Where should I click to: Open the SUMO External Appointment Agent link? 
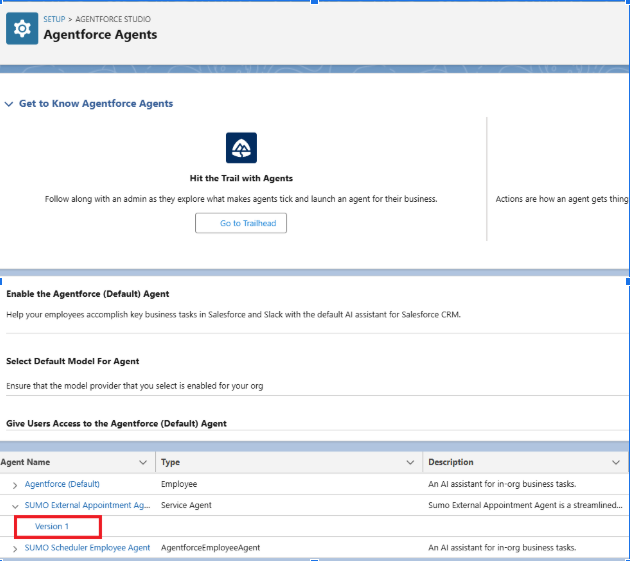[x=87, y=506]
